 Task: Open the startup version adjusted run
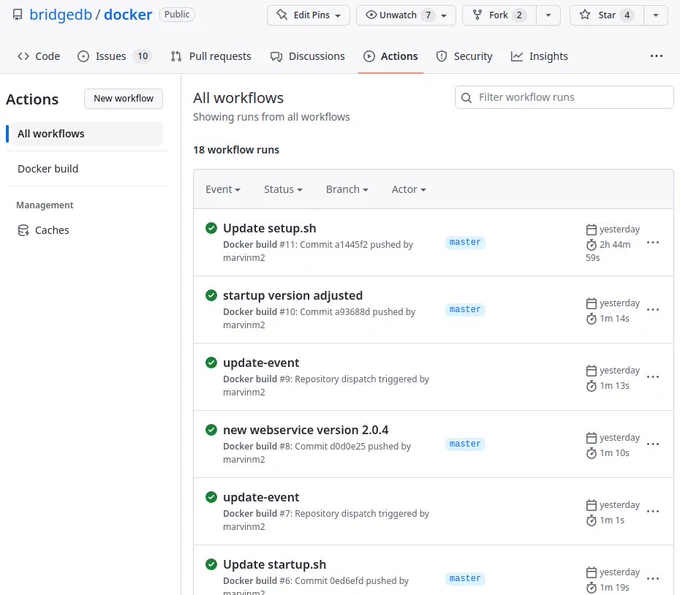(x=293, y=295)
